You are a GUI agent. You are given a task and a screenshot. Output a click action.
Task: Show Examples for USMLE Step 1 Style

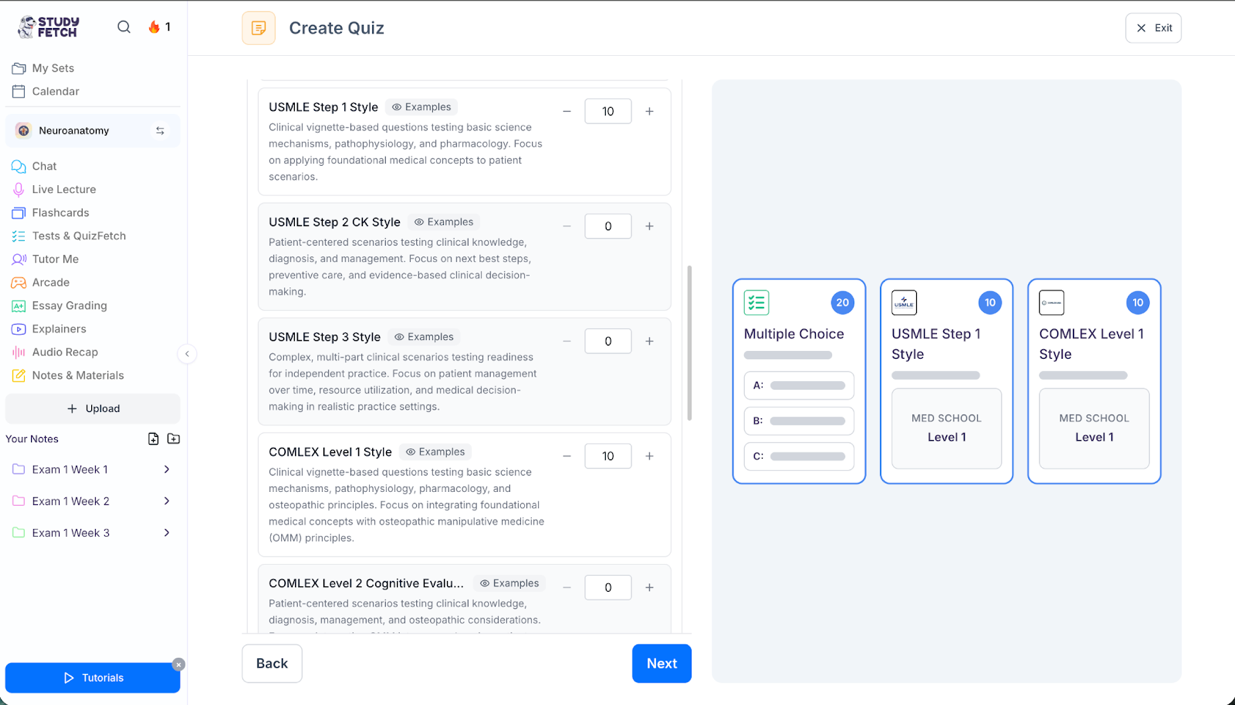coord(421,107)
